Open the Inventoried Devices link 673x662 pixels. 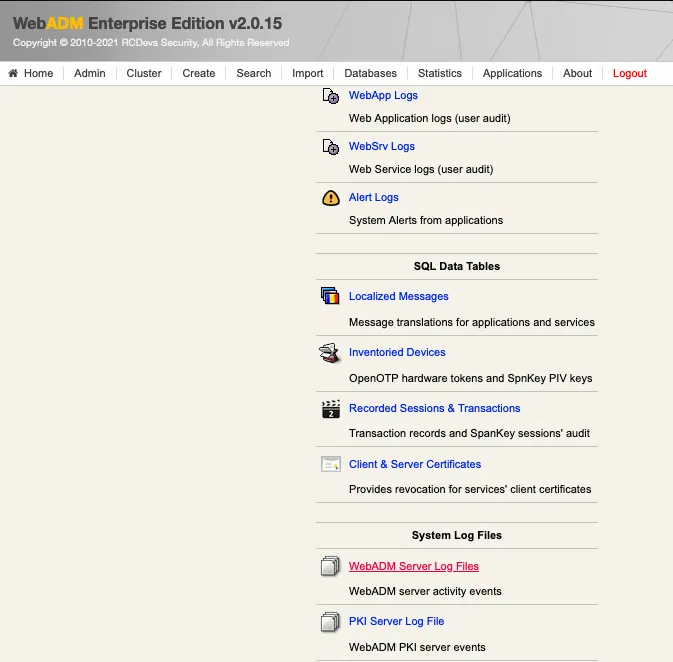(397, 352)
